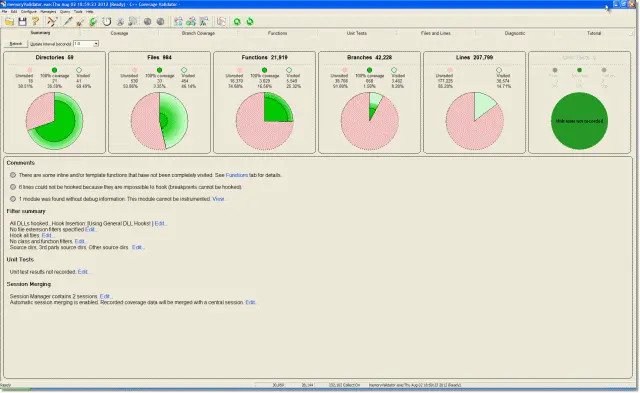Screen dimensions: 640x393
Task: Click the syringe inject toolbar icon
Action: [x=68, y=22]
